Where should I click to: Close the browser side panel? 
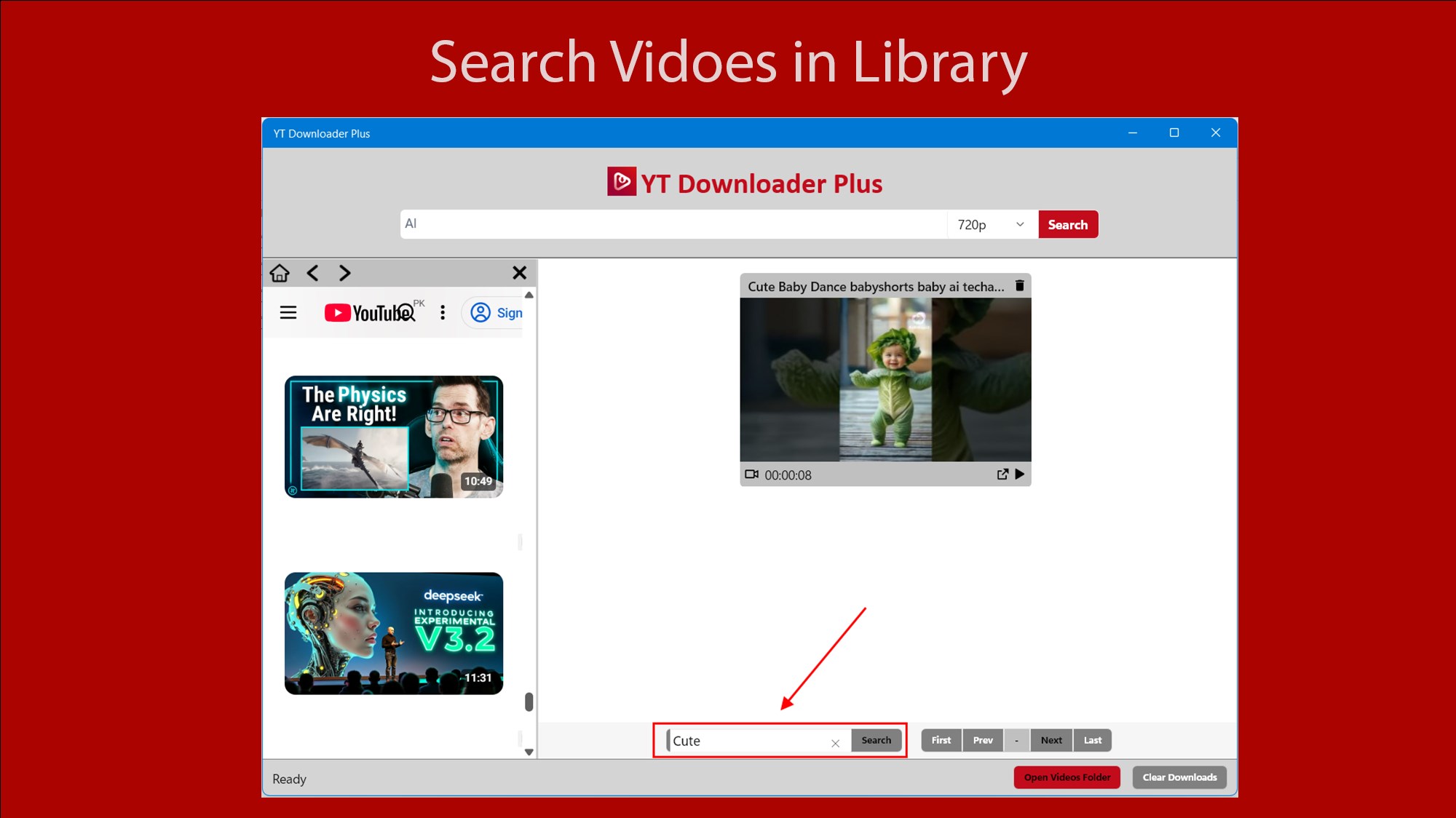pyautogui.click(x=519, y=273)
